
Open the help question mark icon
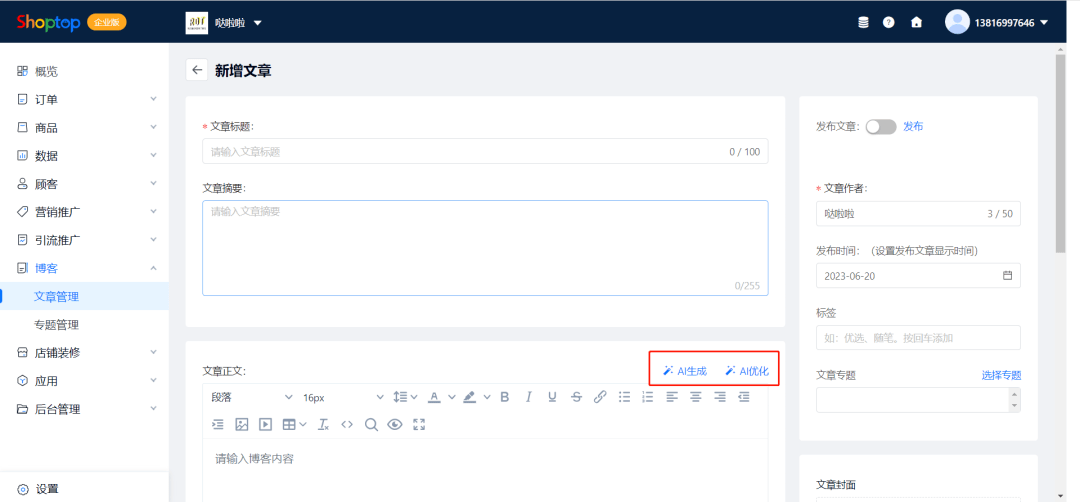888,22
